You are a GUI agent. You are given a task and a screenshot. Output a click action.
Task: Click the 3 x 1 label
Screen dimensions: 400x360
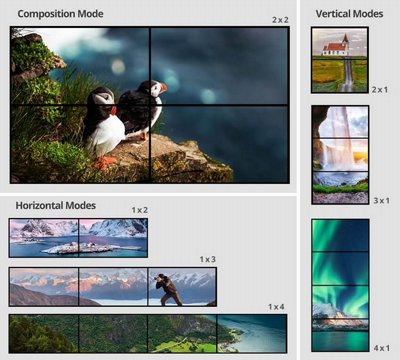click(x=382, y=201)
